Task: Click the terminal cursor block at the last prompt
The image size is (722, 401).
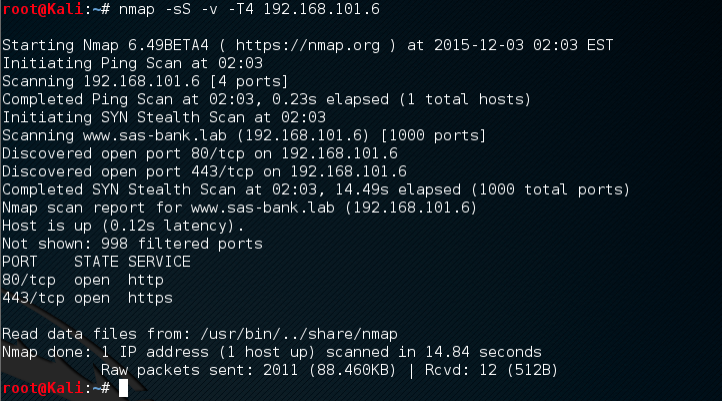Action: click(123, 388)
